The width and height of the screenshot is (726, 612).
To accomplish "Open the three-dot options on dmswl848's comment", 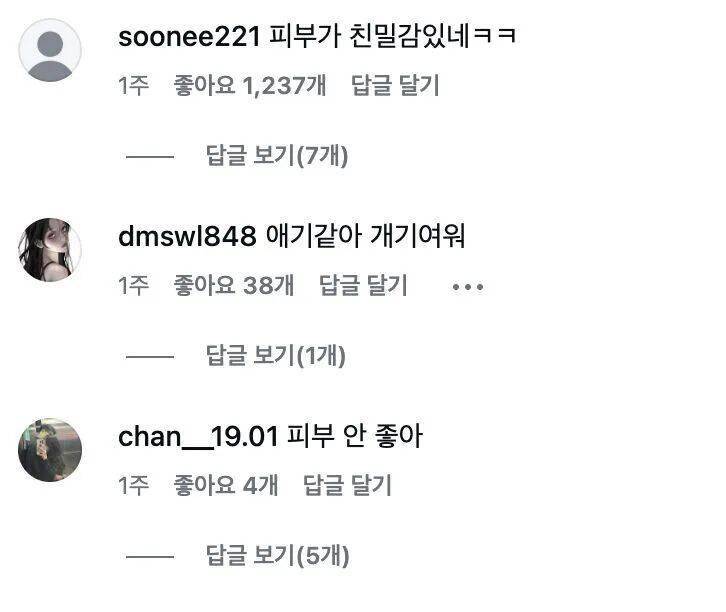I will point(468,287).
